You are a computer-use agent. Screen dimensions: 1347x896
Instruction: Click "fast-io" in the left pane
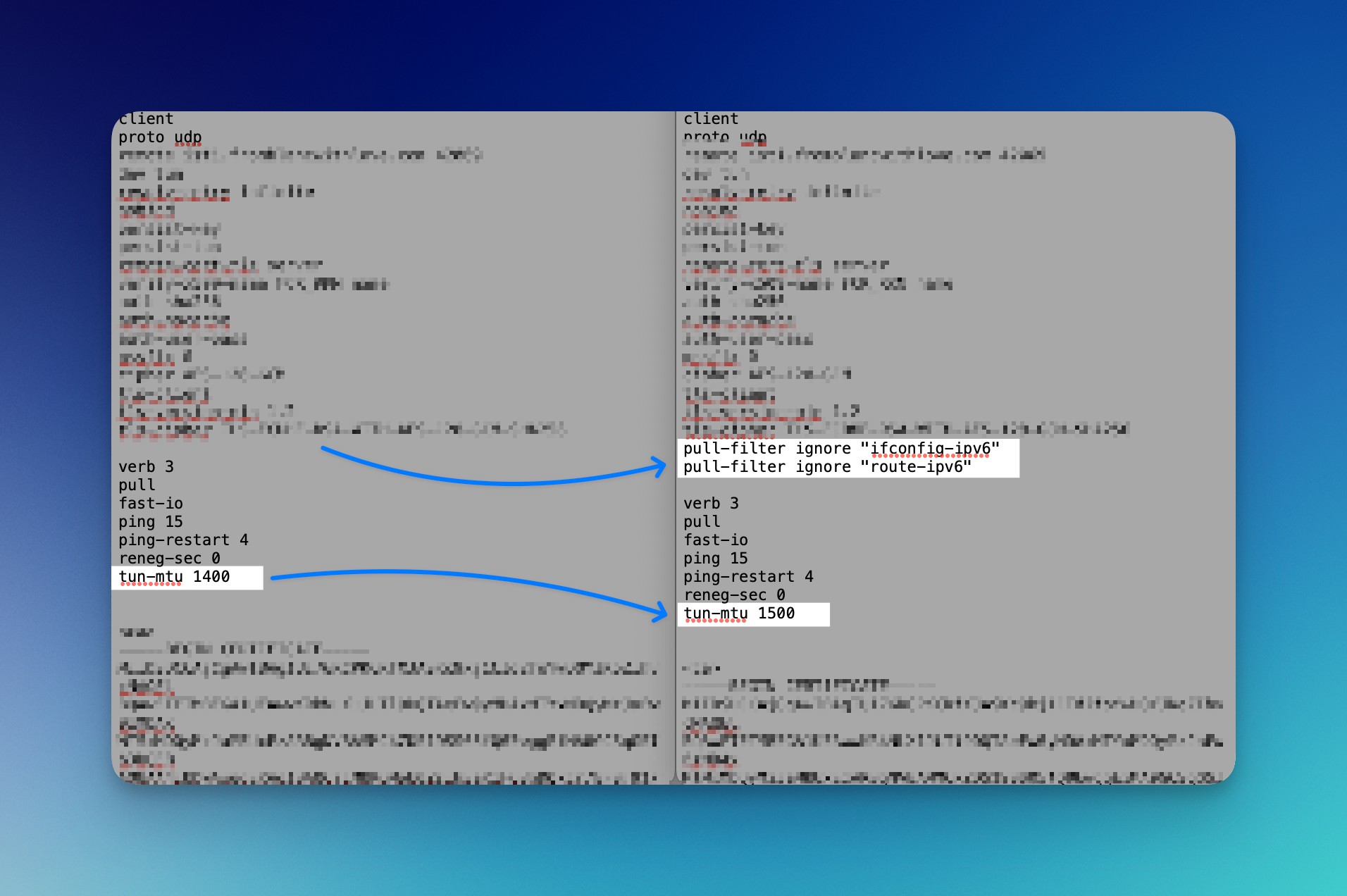[x=151, y=504]
